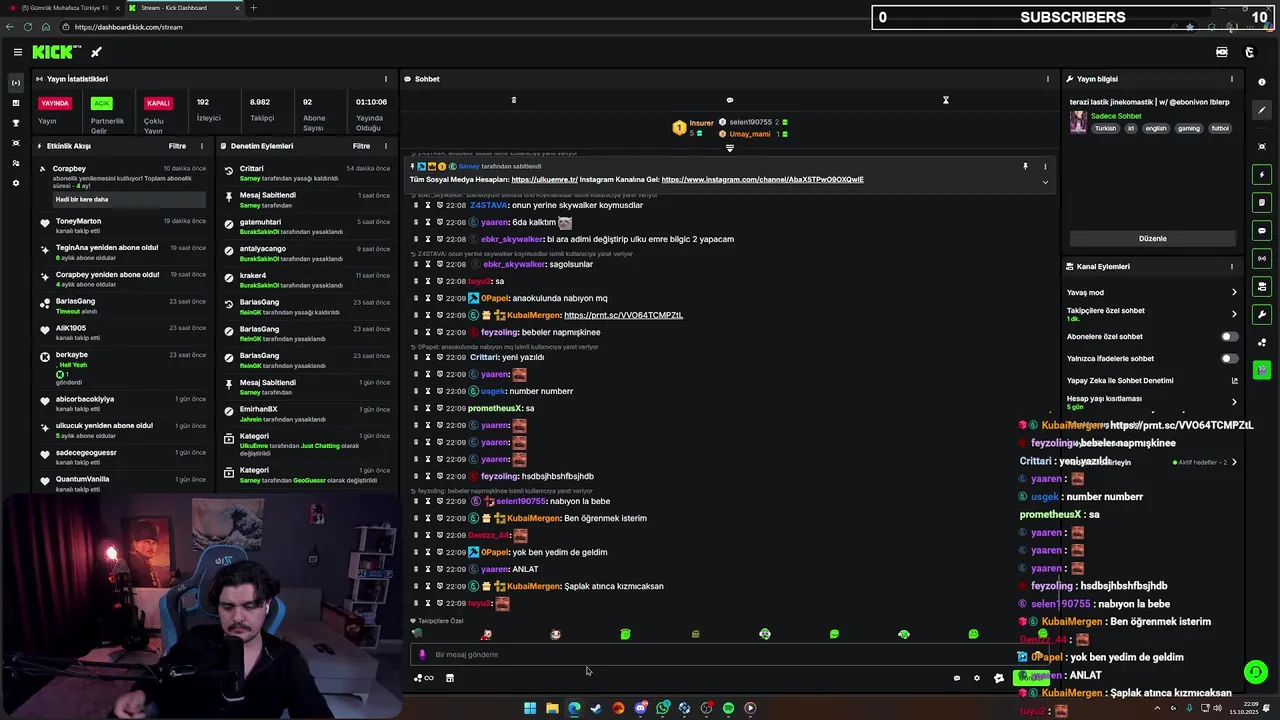Screen dimensions: 1280x720
Task: Open a new browser tab
Action: [253, 8]
